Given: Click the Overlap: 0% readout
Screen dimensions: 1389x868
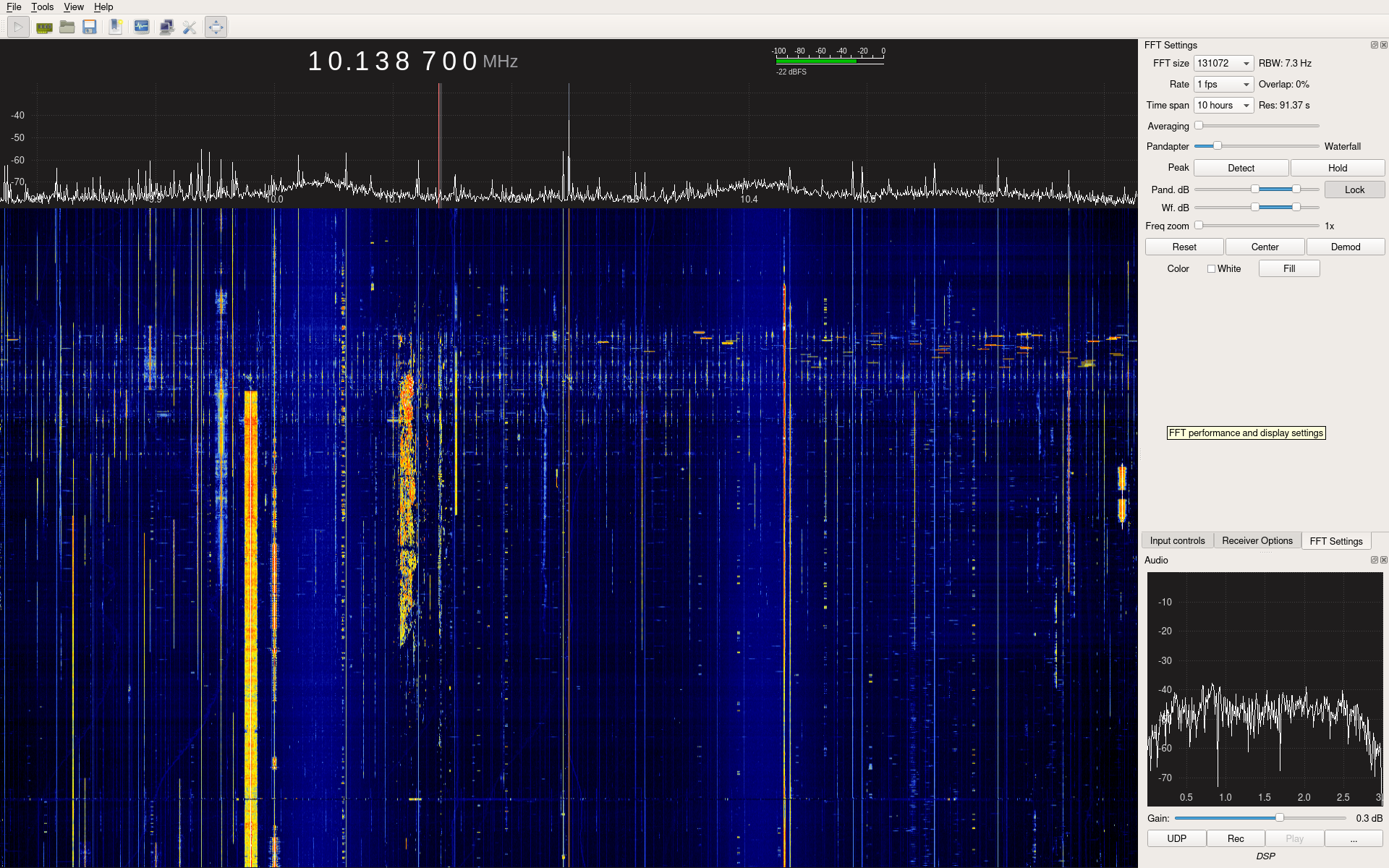Looking at the screenshot, I should coord(1283,84).
